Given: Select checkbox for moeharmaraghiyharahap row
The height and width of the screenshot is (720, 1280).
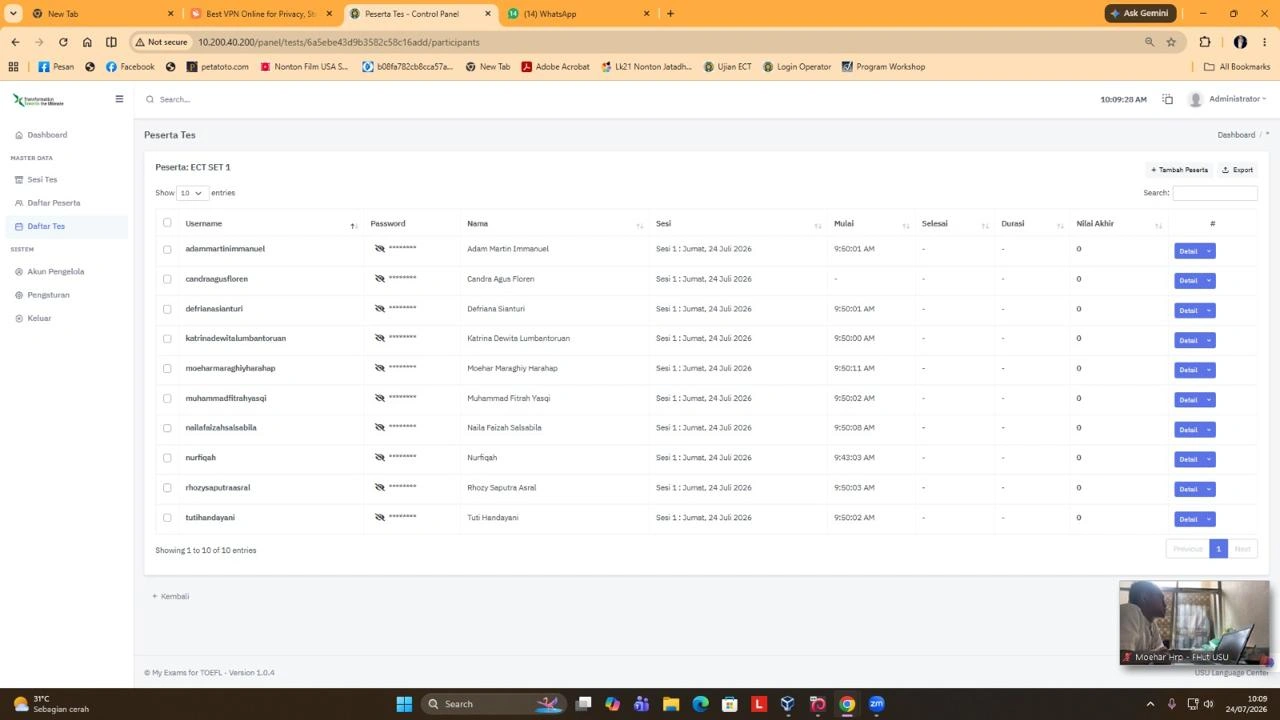Looking at the screenshot, I should pos(167,368).
